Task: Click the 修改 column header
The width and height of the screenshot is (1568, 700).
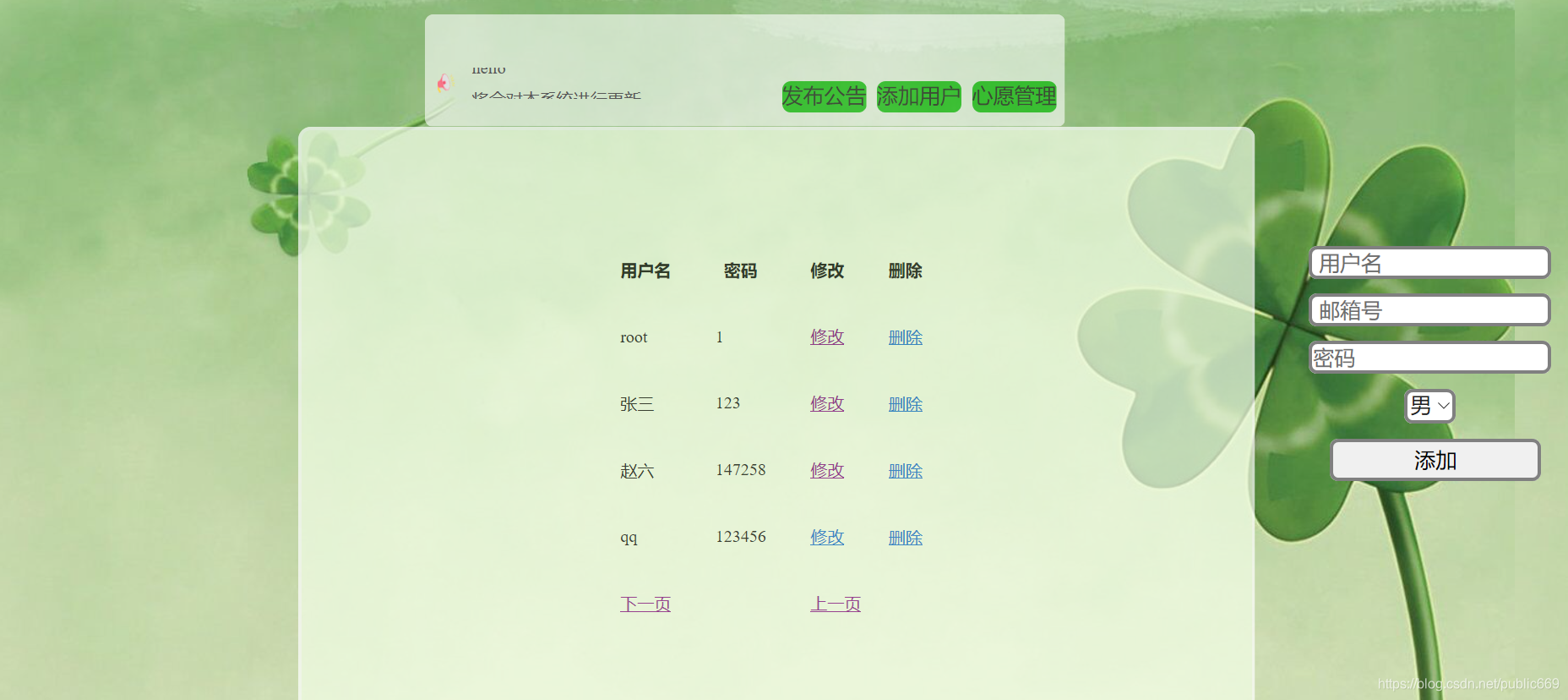Action: click(827, 271)
